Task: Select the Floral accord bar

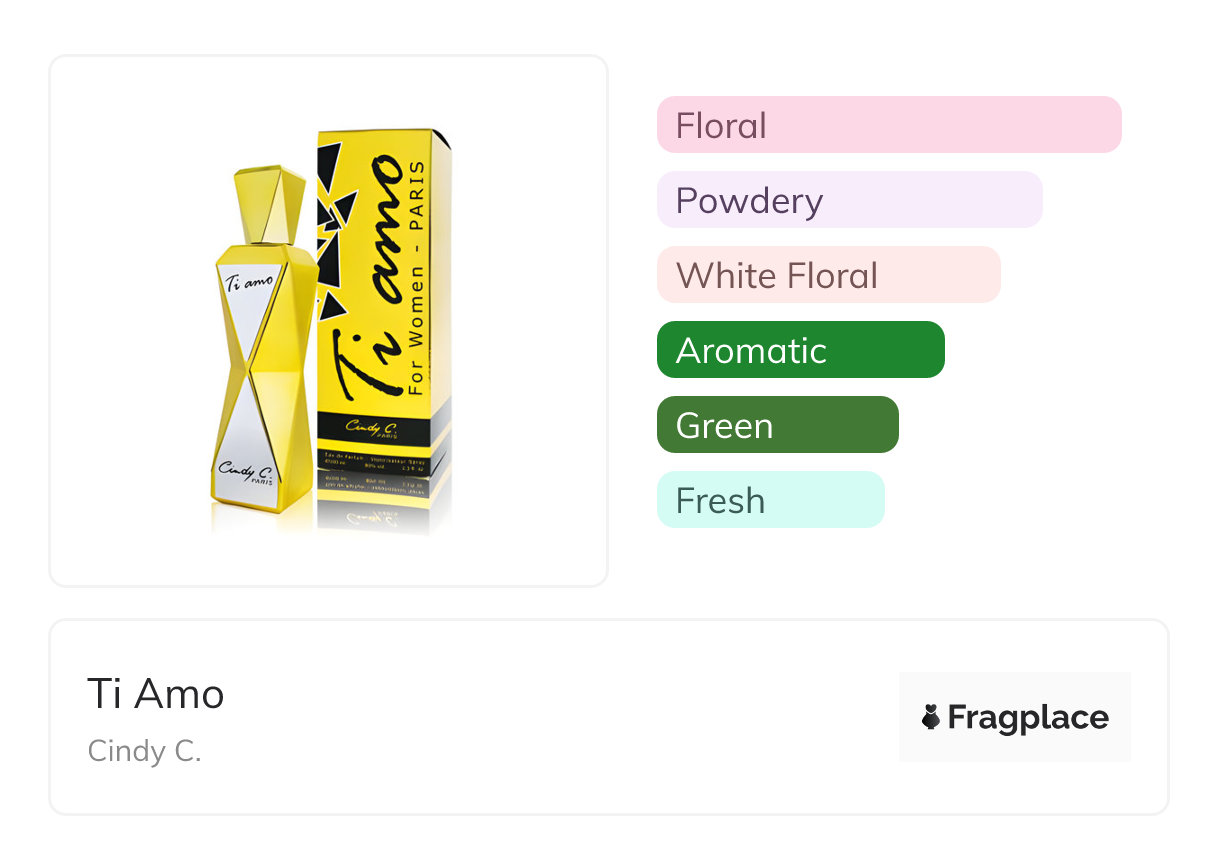Action: (888, 125)
